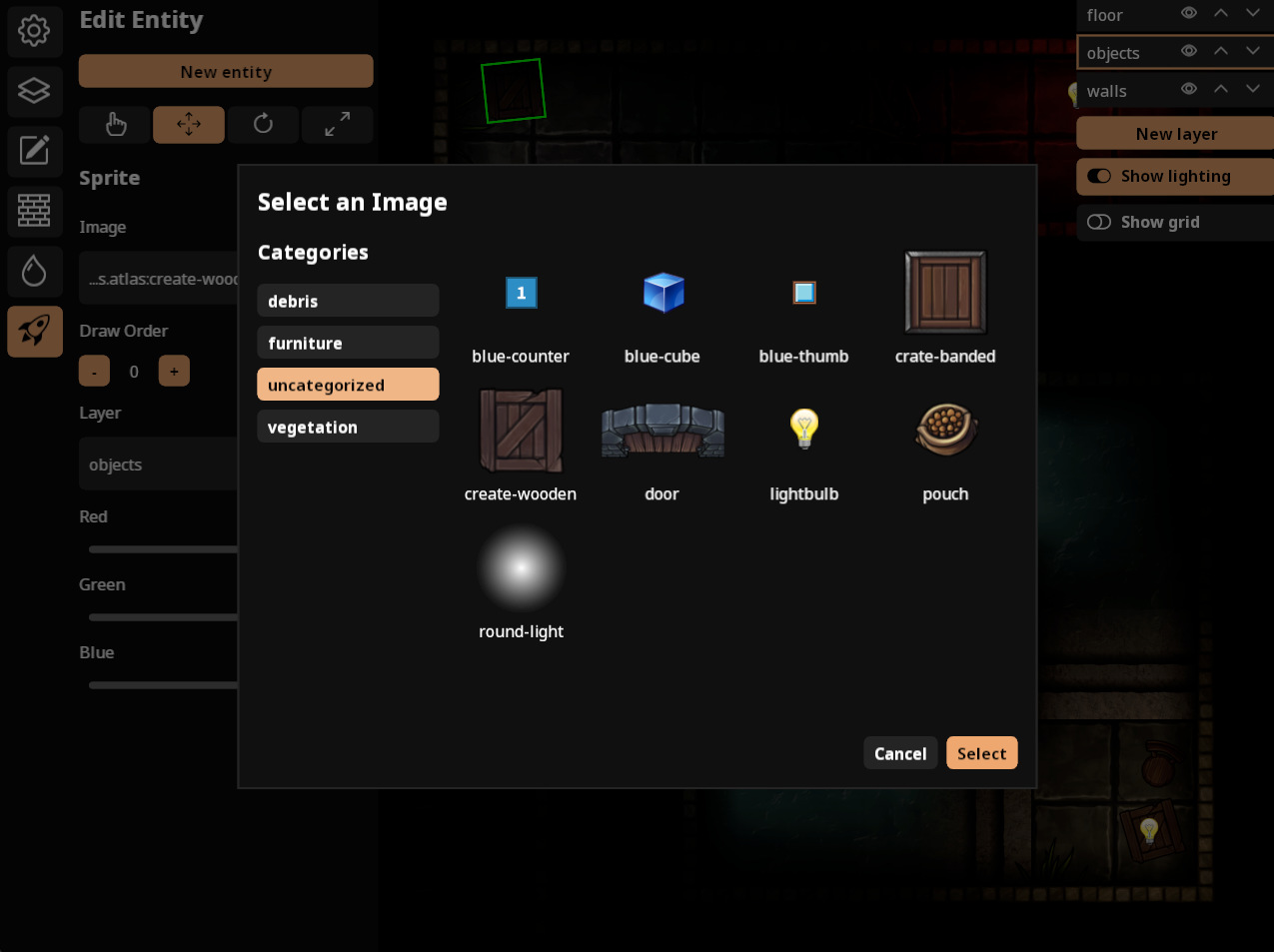Select the move arrows tool

click(189, 124)
